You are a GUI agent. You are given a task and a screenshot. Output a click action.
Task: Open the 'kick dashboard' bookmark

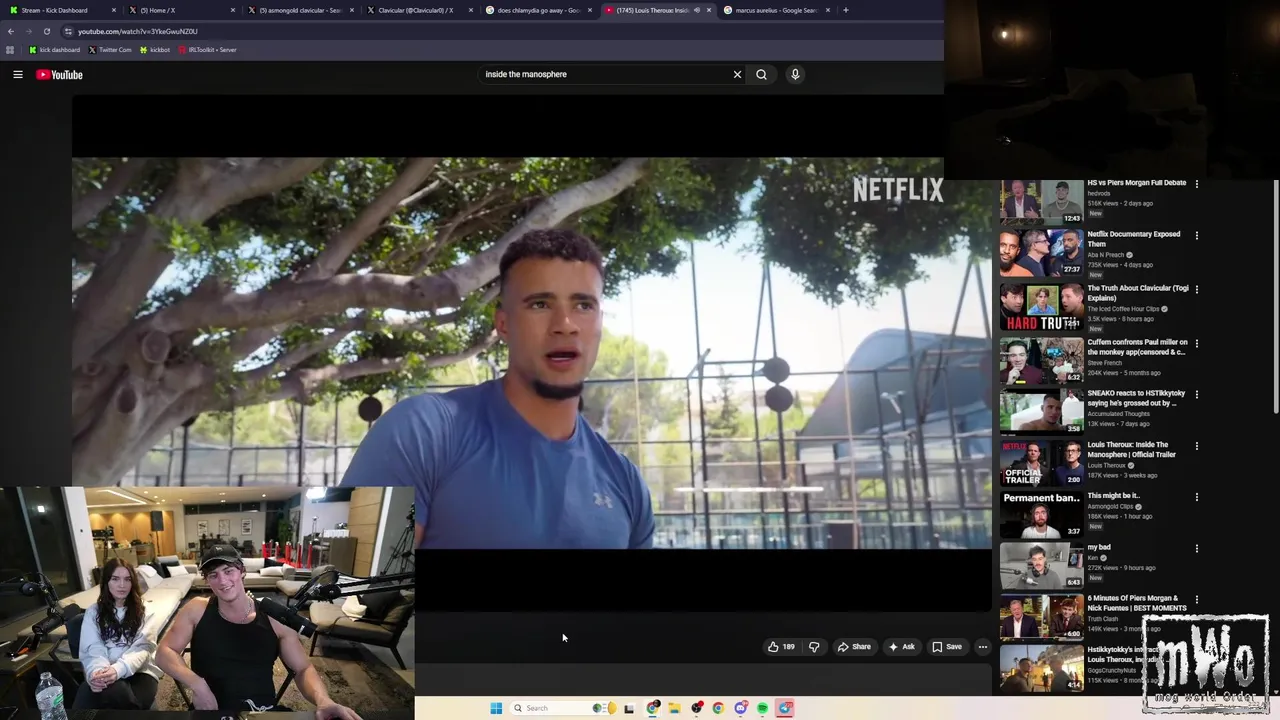pos(54,50)
